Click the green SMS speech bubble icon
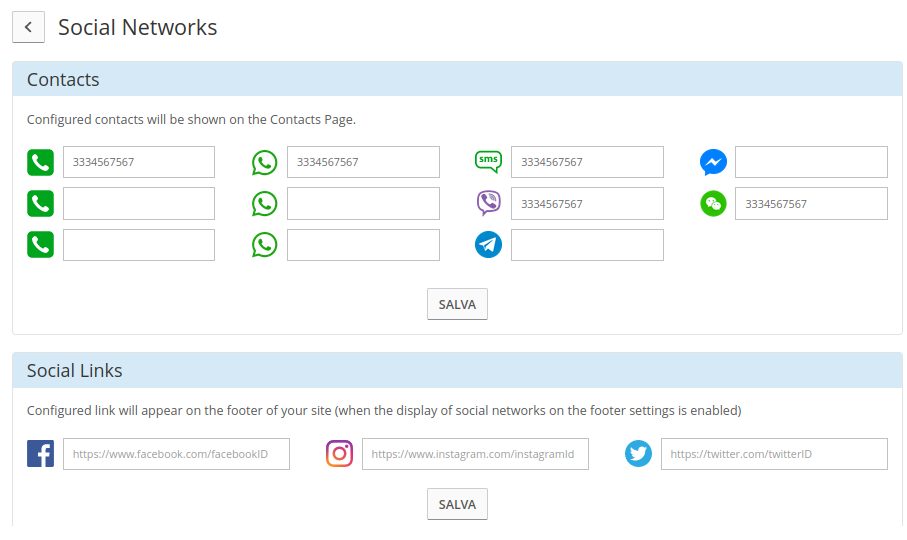The width and height of the screenshot is (907, 540). [488, 162]
